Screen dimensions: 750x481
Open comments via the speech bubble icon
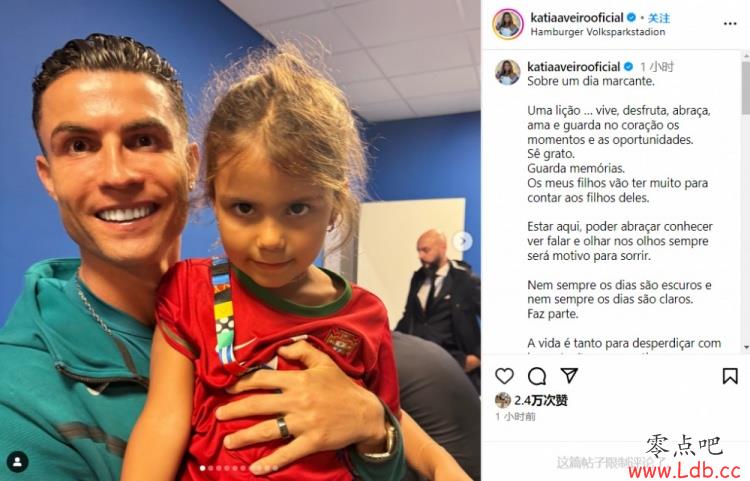tap(537, 376)
